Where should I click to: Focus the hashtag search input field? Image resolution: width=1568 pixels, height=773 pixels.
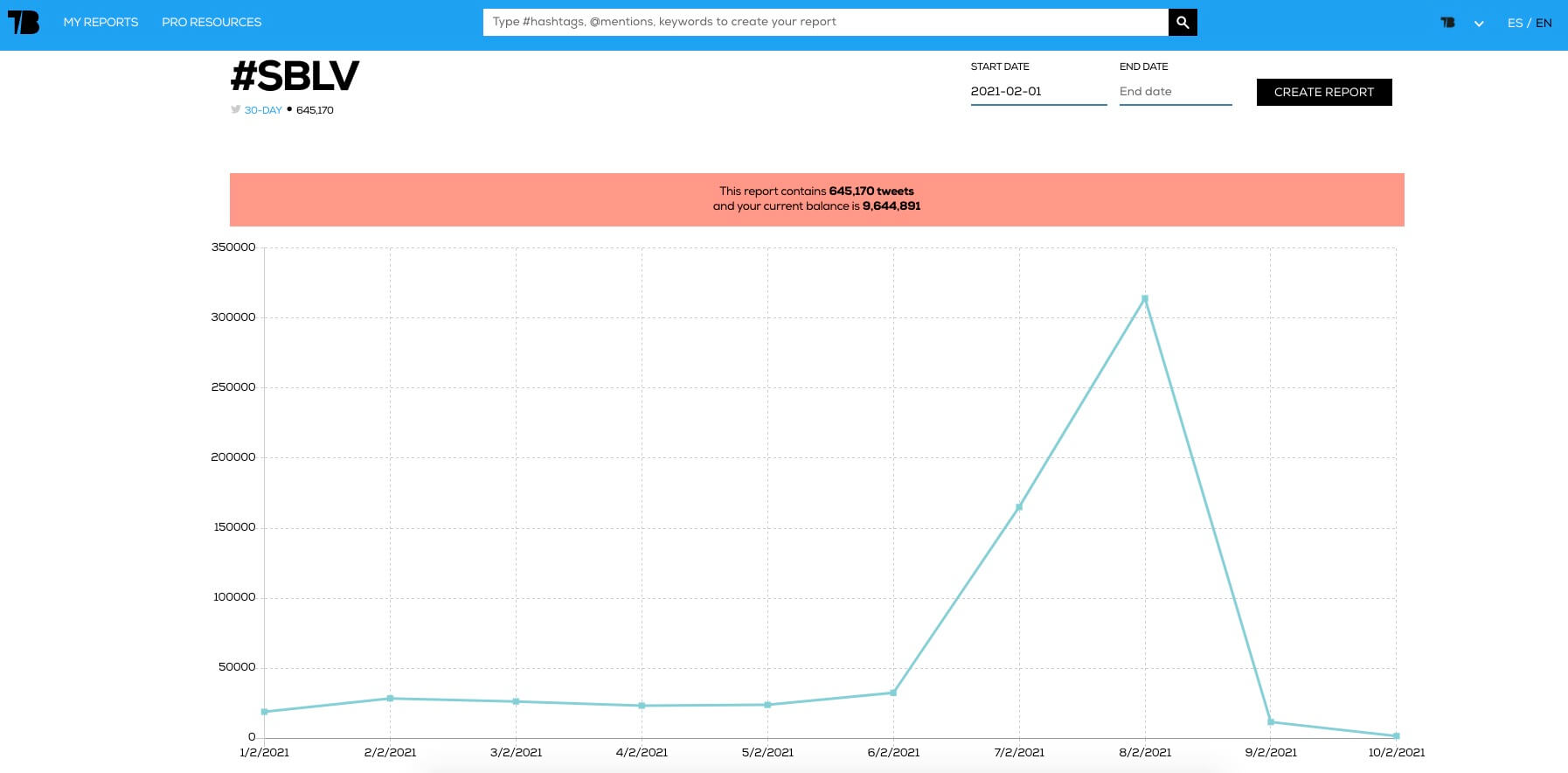(x=825, y=22)
